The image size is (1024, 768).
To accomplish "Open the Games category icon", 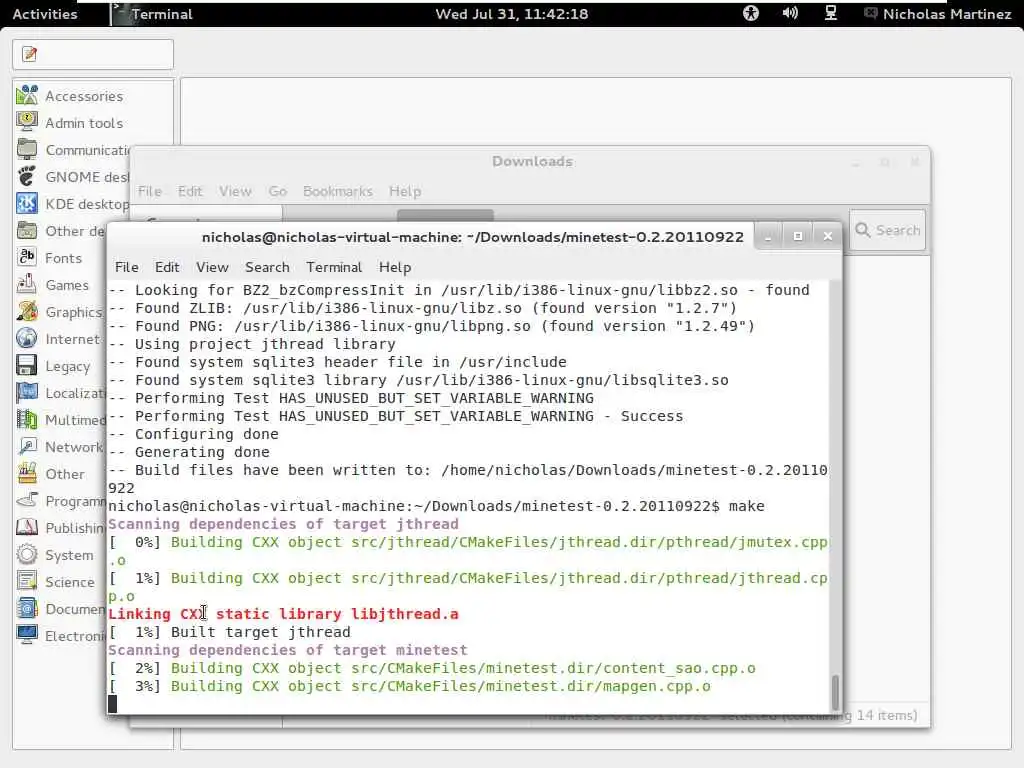I will point(27,285).
